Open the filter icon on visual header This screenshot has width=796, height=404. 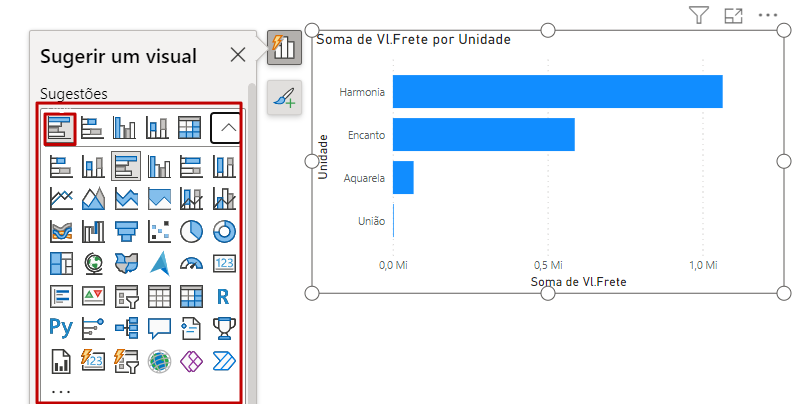pos(699,15)
